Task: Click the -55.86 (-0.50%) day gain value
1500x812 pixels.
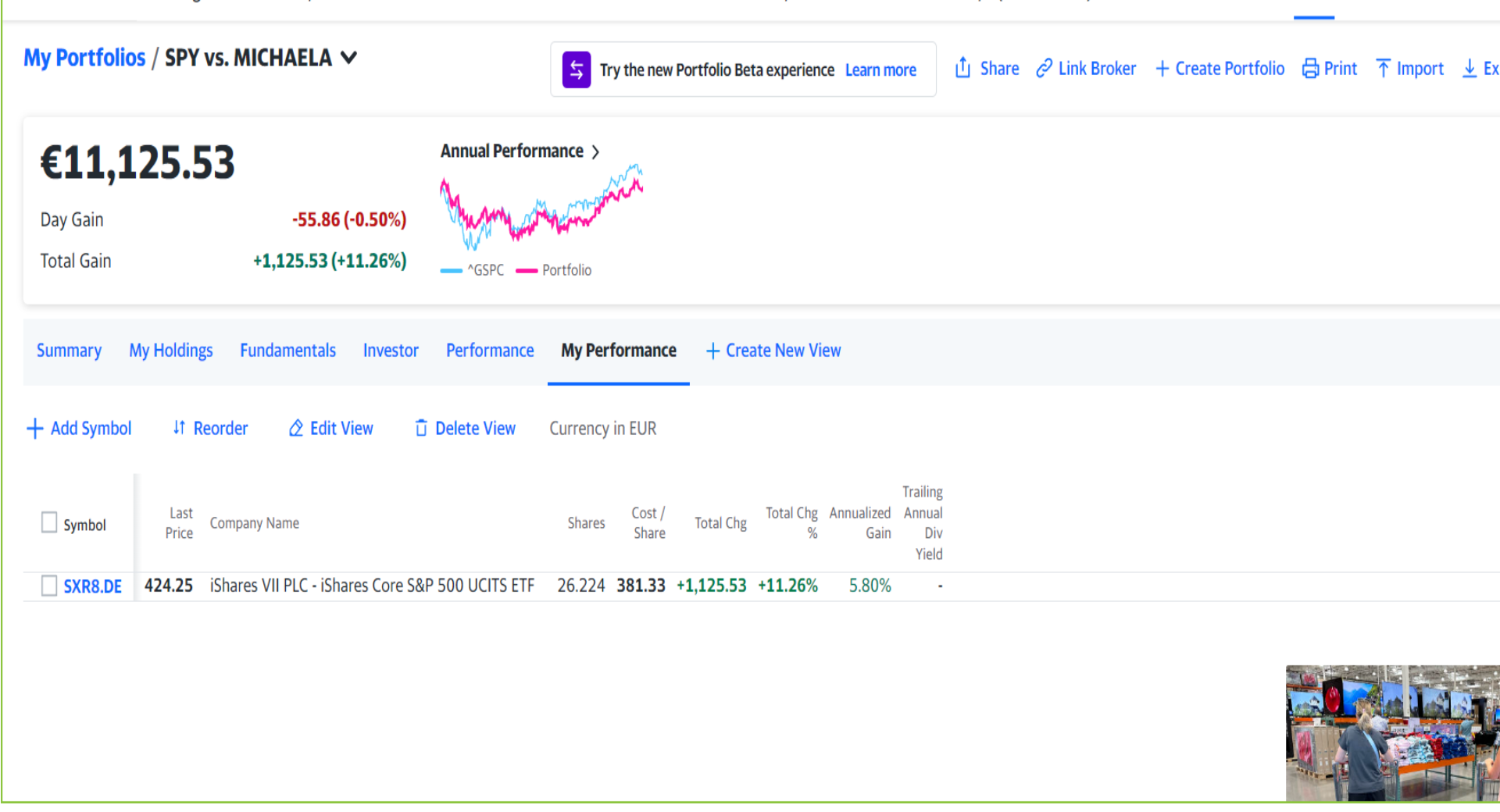Action: coord(349,220)
